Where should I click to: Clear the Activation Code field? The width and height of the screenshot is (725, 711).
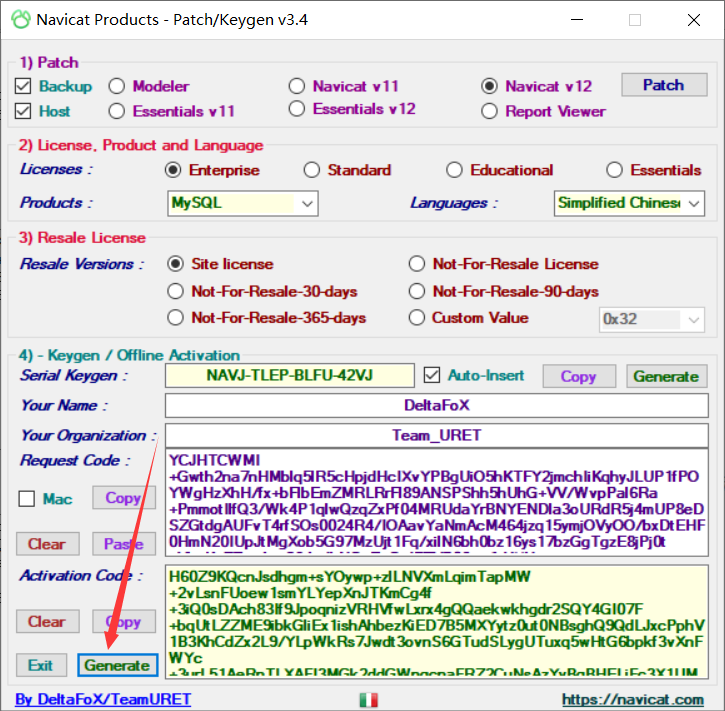pos(48,621)
